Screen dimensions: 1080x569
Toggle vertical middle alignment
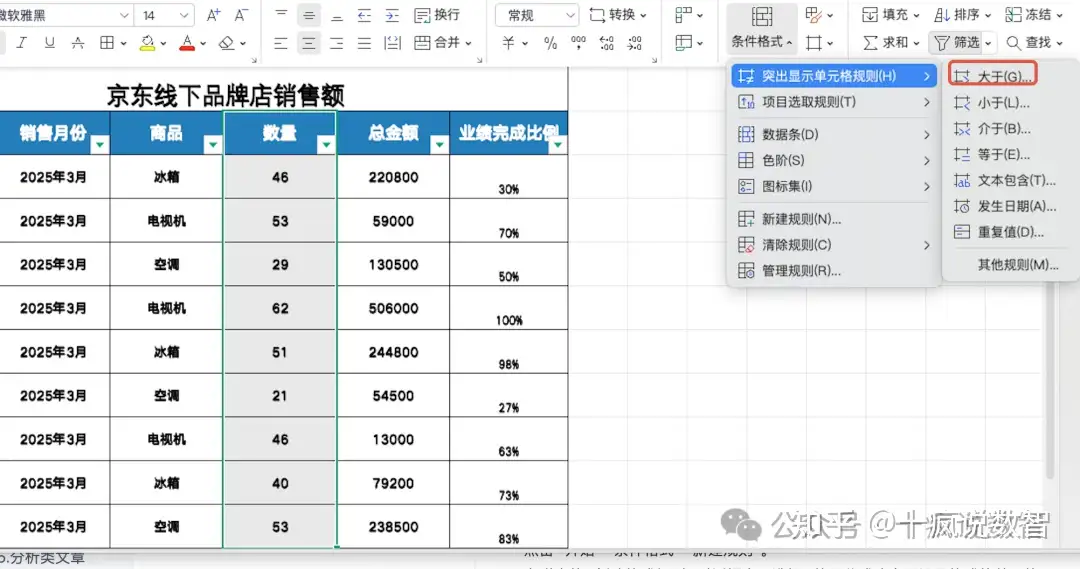click(x=309, y=14)
